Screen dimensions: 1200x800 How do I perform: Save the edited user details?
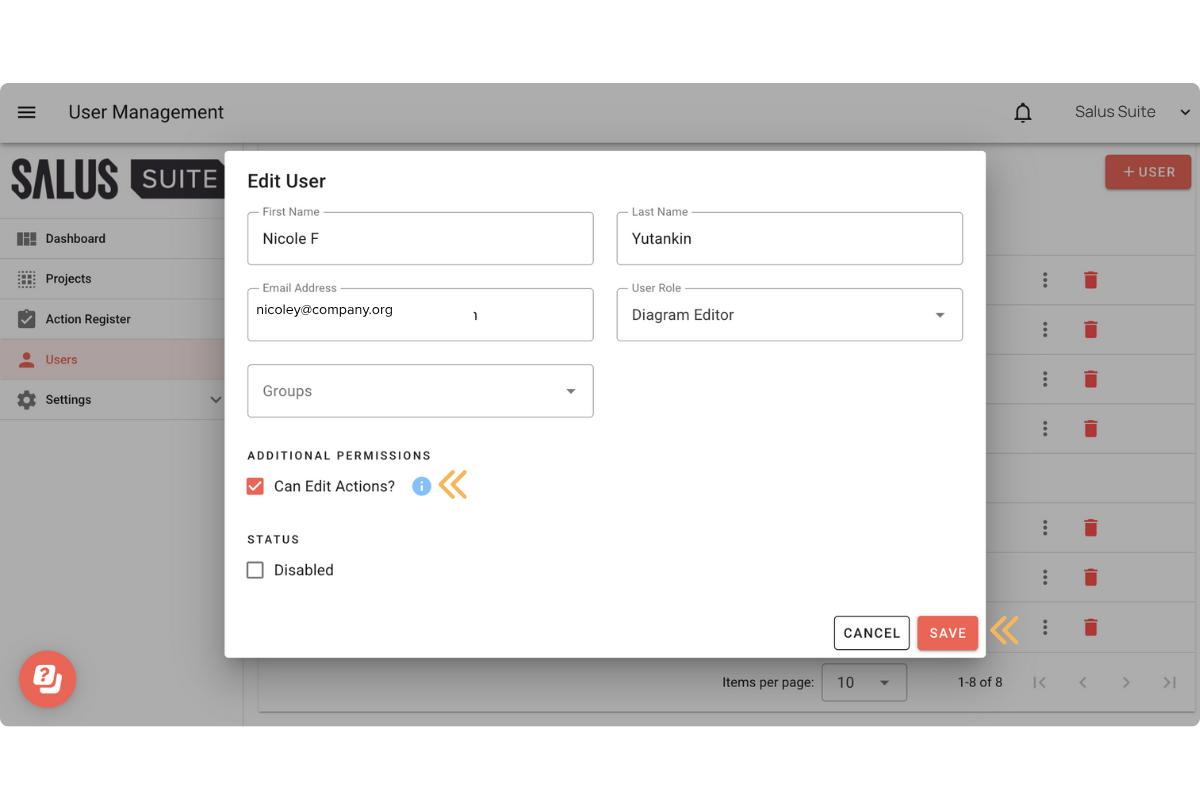coord(946,632)
